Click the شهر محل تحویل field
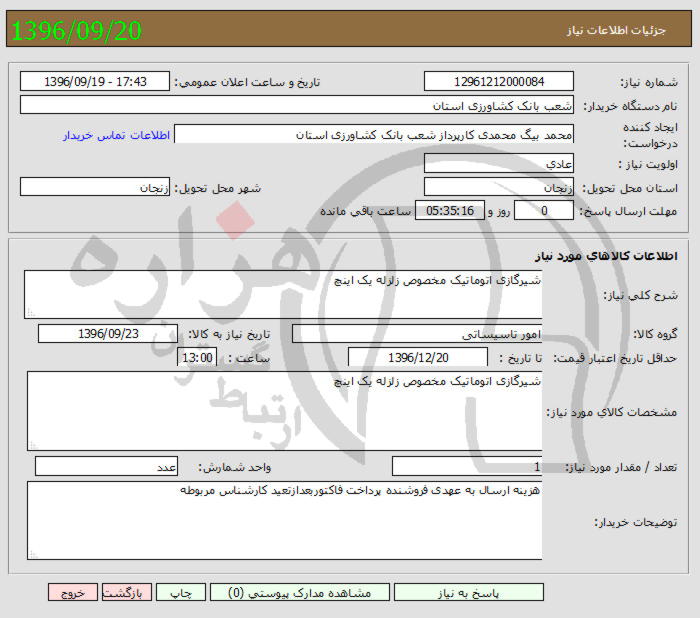This screenshot has height=618, width=700. coord(95,187)
